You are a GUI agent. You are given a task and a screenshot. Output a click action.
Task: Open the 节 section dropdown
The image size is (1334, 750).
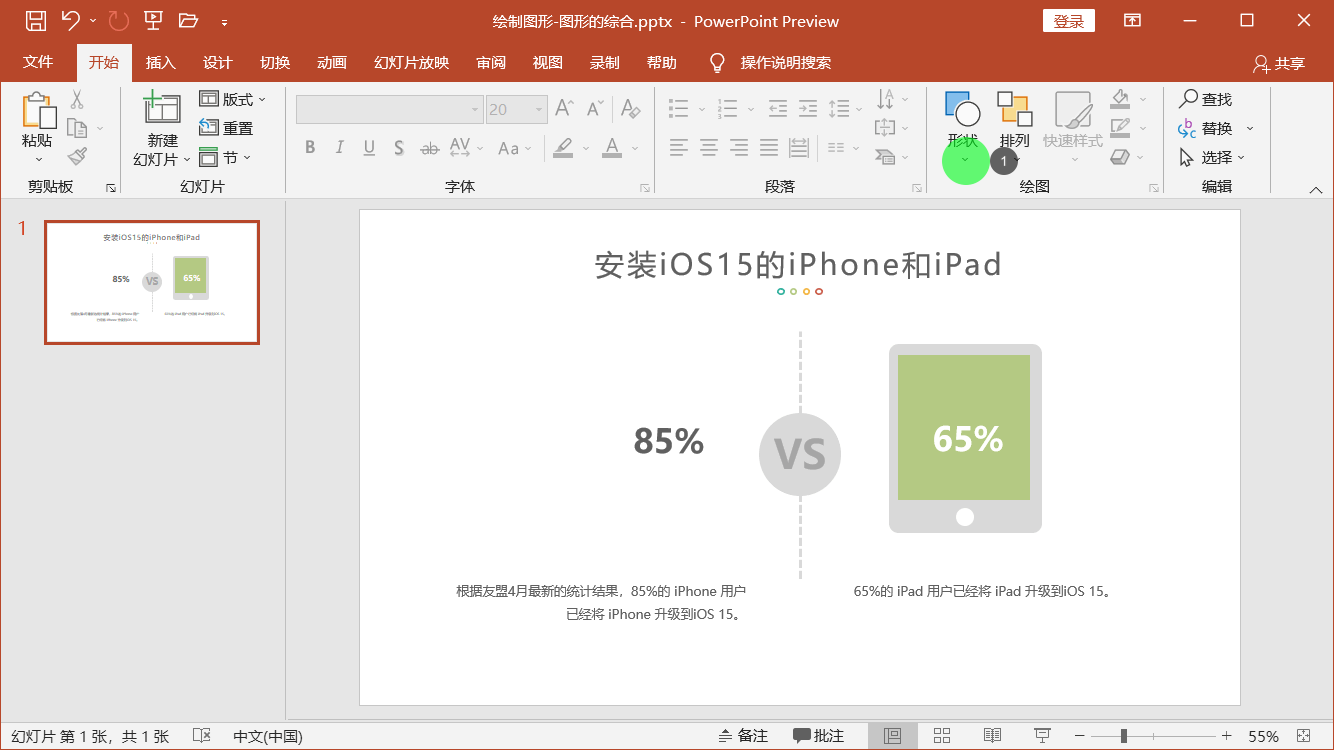225,157
